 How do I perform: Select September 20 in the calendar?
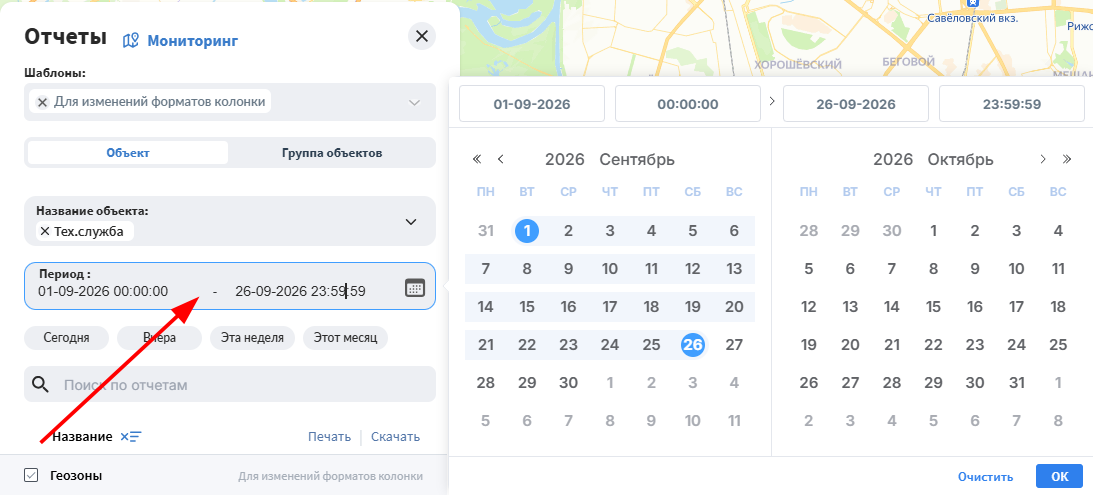734,307
